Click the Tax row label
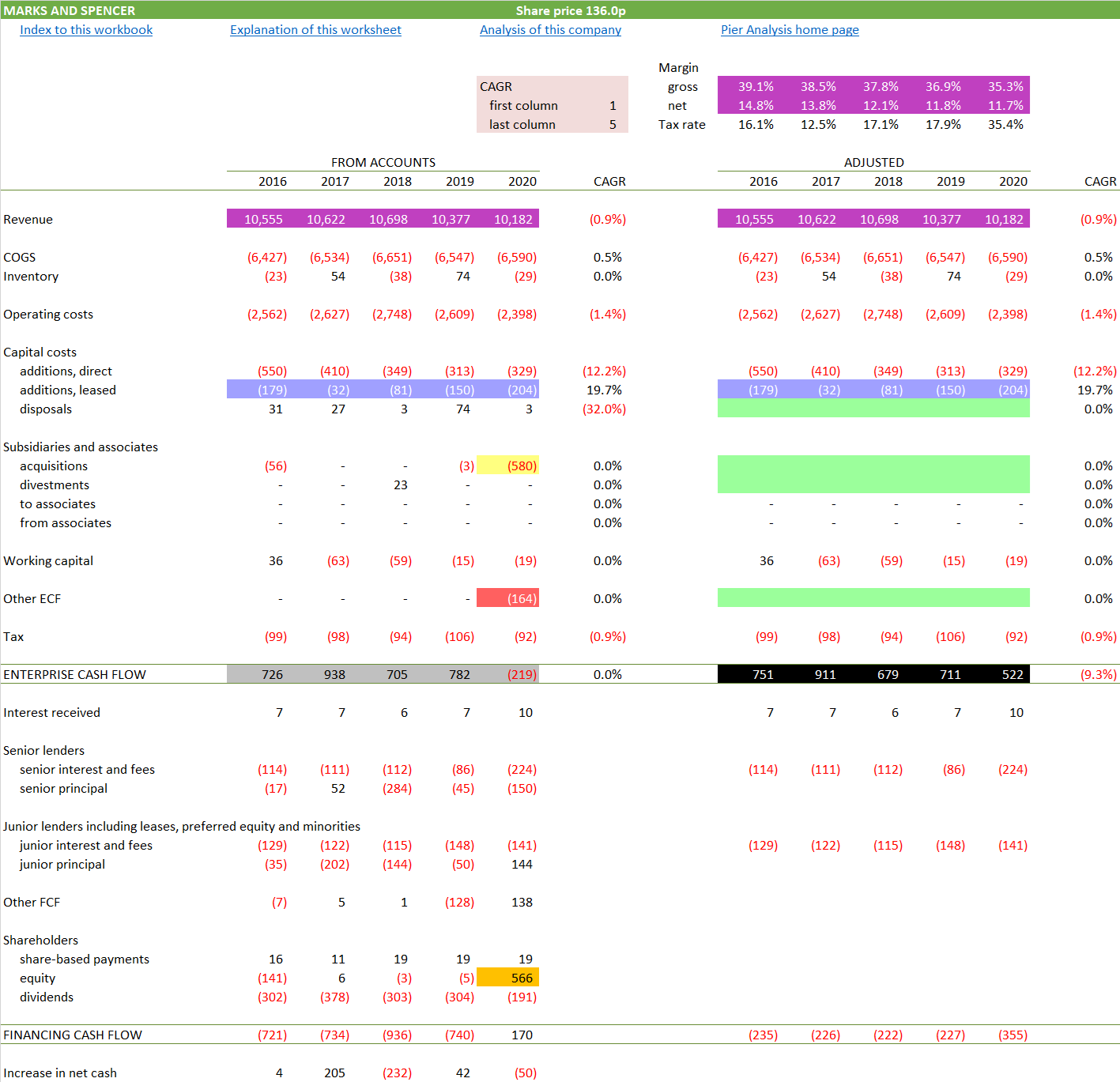Viewport: 1120px width, 1082px height. click(x=13, y=637)
